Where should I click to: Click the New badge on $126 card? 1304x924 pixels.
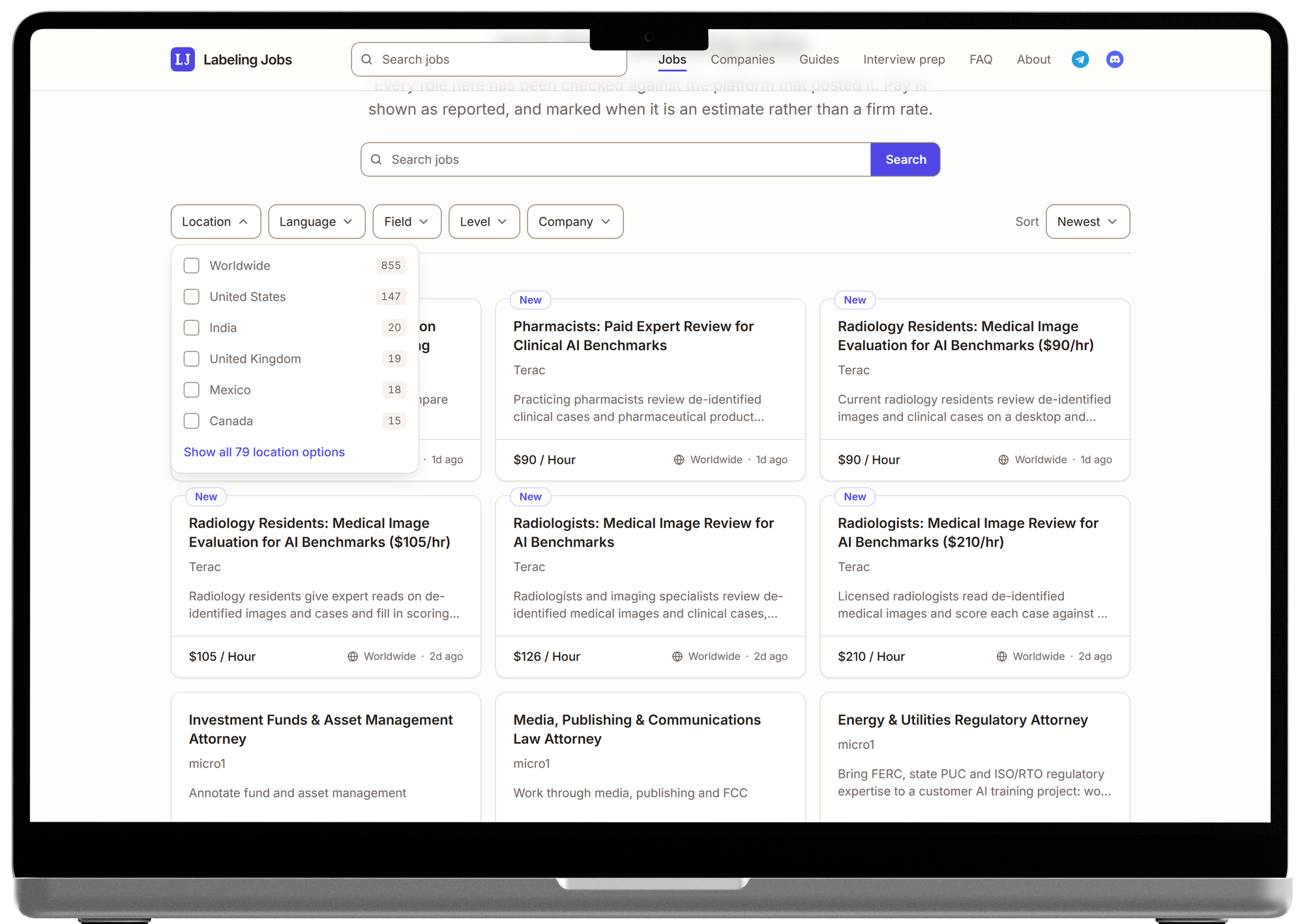click(530, 497)
